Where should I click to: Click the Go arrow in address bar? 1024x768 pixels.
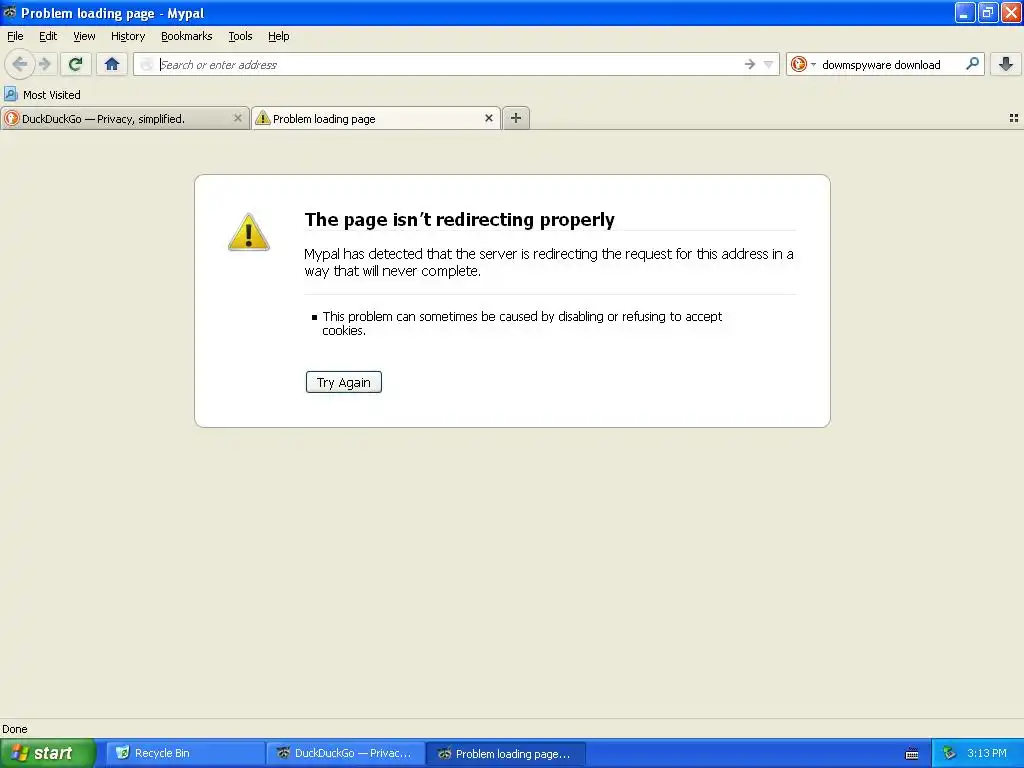[x=750, y=64]
